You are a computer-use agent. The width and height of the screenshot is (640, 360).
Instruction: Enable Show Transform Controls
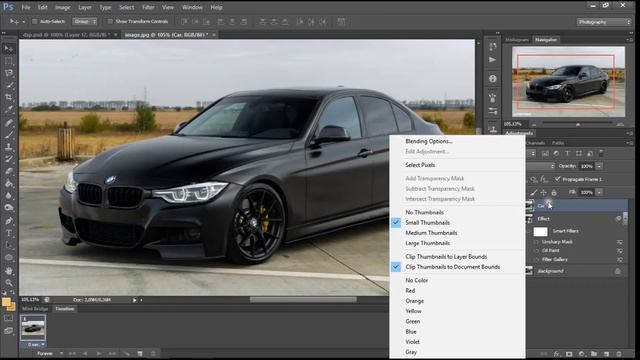(x=110, y=21)
